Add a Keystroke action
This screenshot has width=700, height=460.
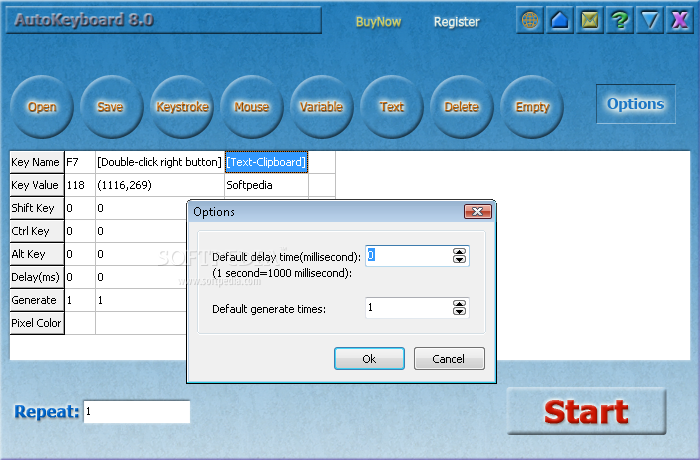[x=182, y=107]
